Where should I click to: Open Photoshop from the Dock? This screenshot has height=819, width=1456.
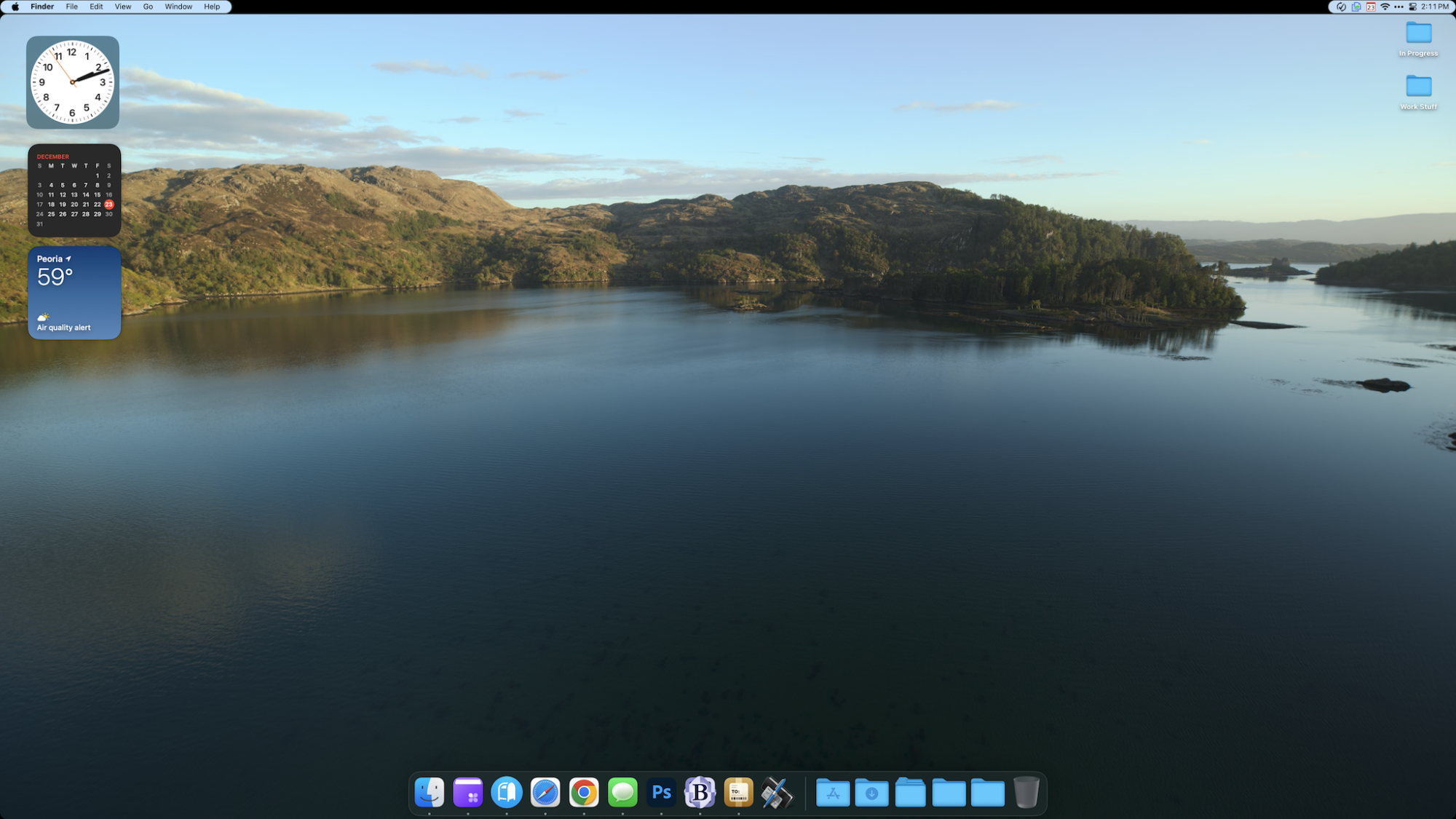point(661,792)
